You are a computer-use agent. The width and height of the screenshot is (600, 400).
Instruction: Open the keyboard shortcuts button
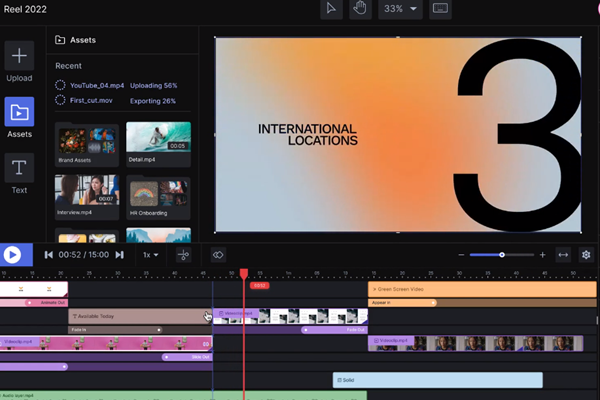(x=440, y=9)
